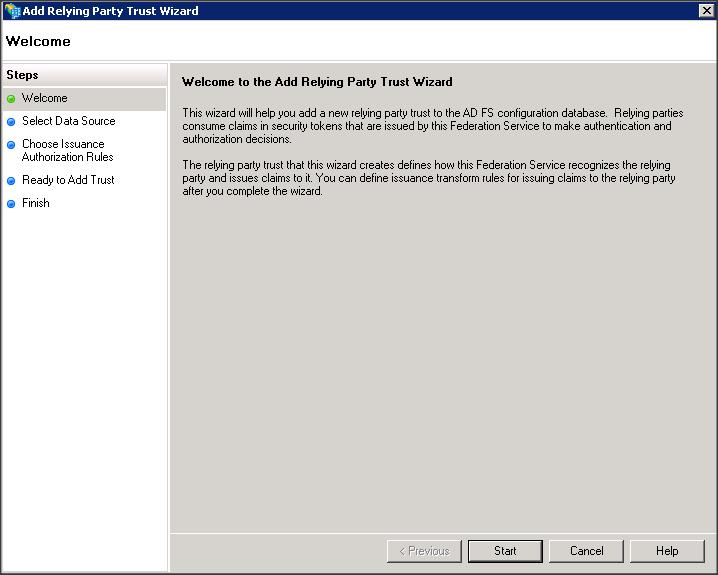The image size is (718, 575).
Task: Click the bold Welcome to the Wizard heading
Action: [317, 82]
